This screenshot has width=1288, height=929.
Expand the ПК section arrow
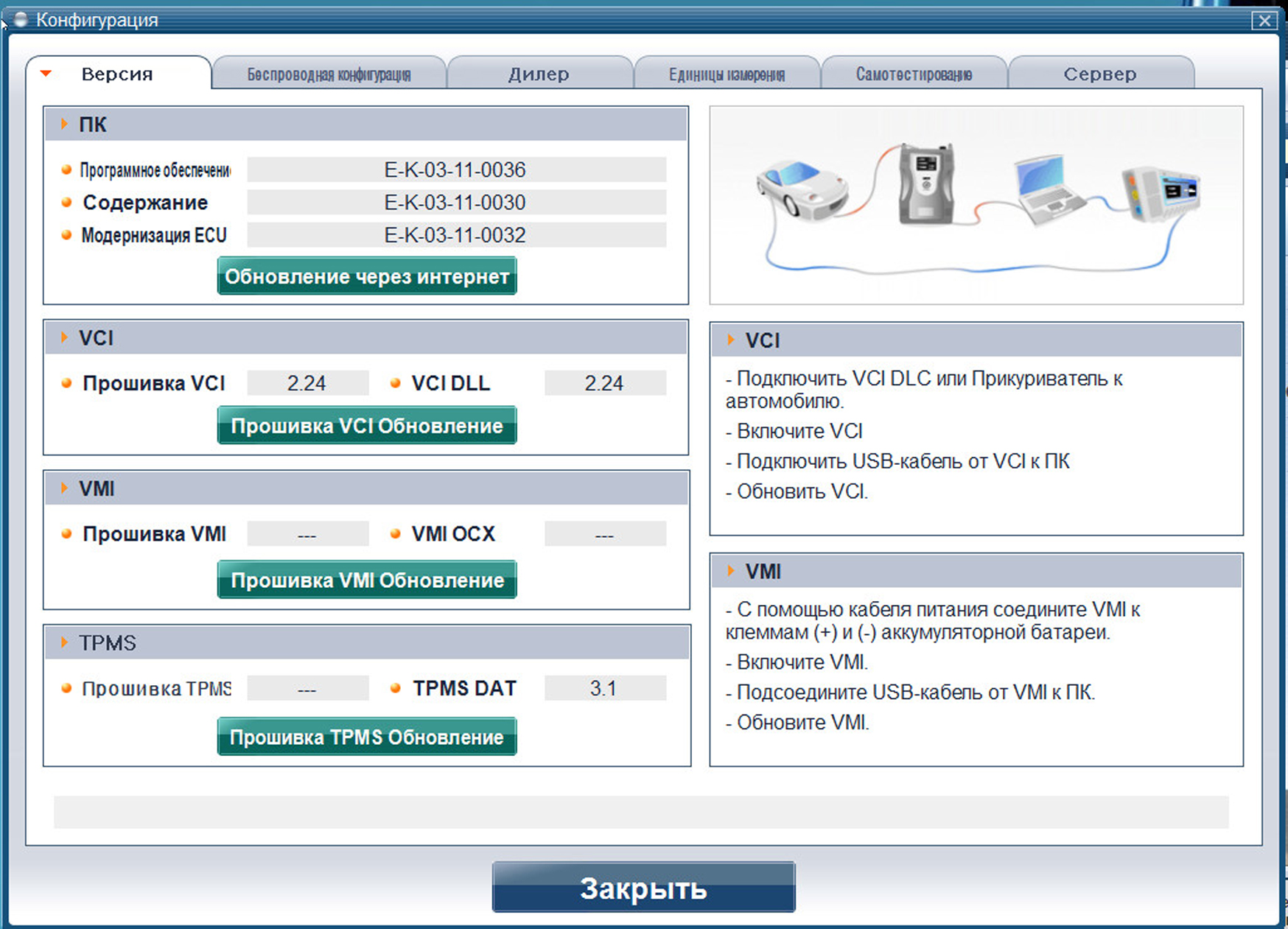click(65, 124)
